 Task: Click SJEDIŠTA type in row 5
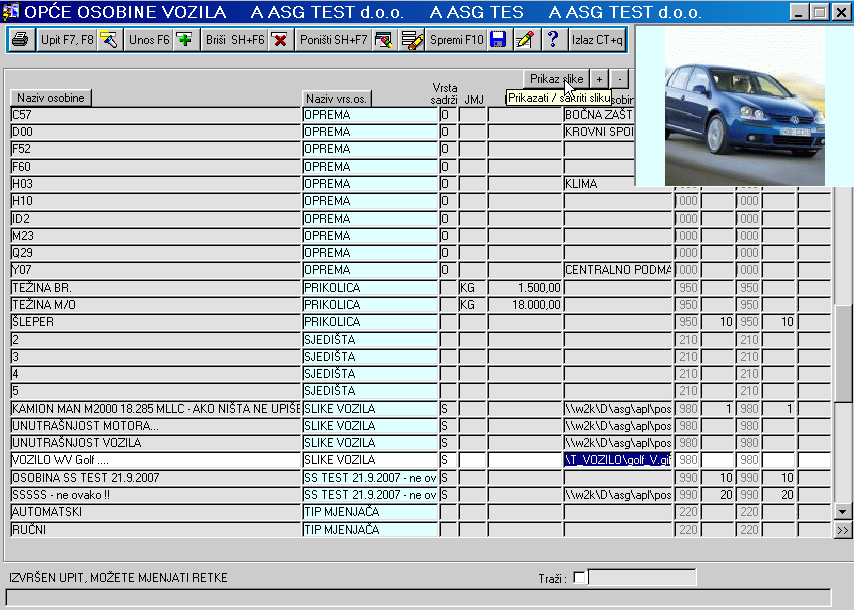pos(370,391)
